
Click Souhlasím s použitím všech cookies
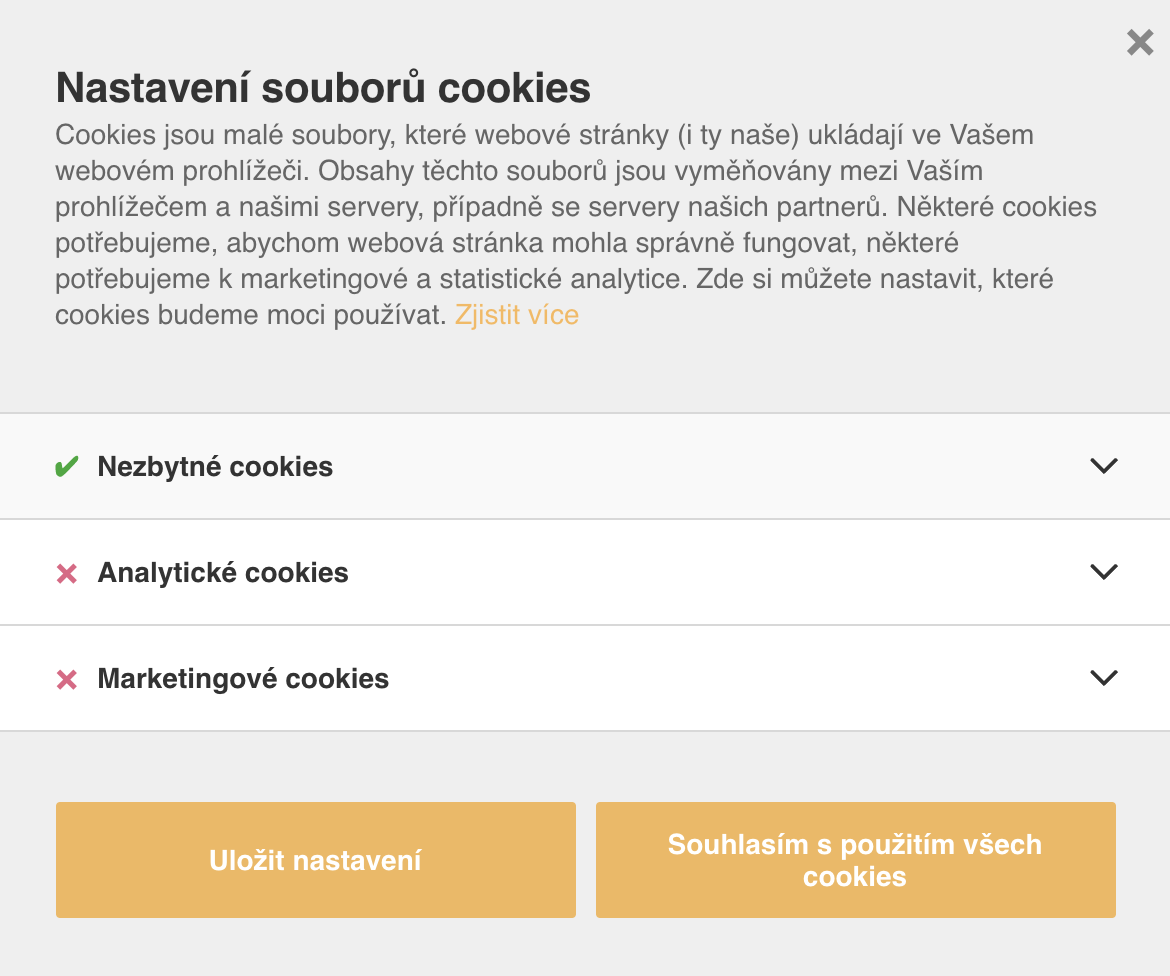854,860
